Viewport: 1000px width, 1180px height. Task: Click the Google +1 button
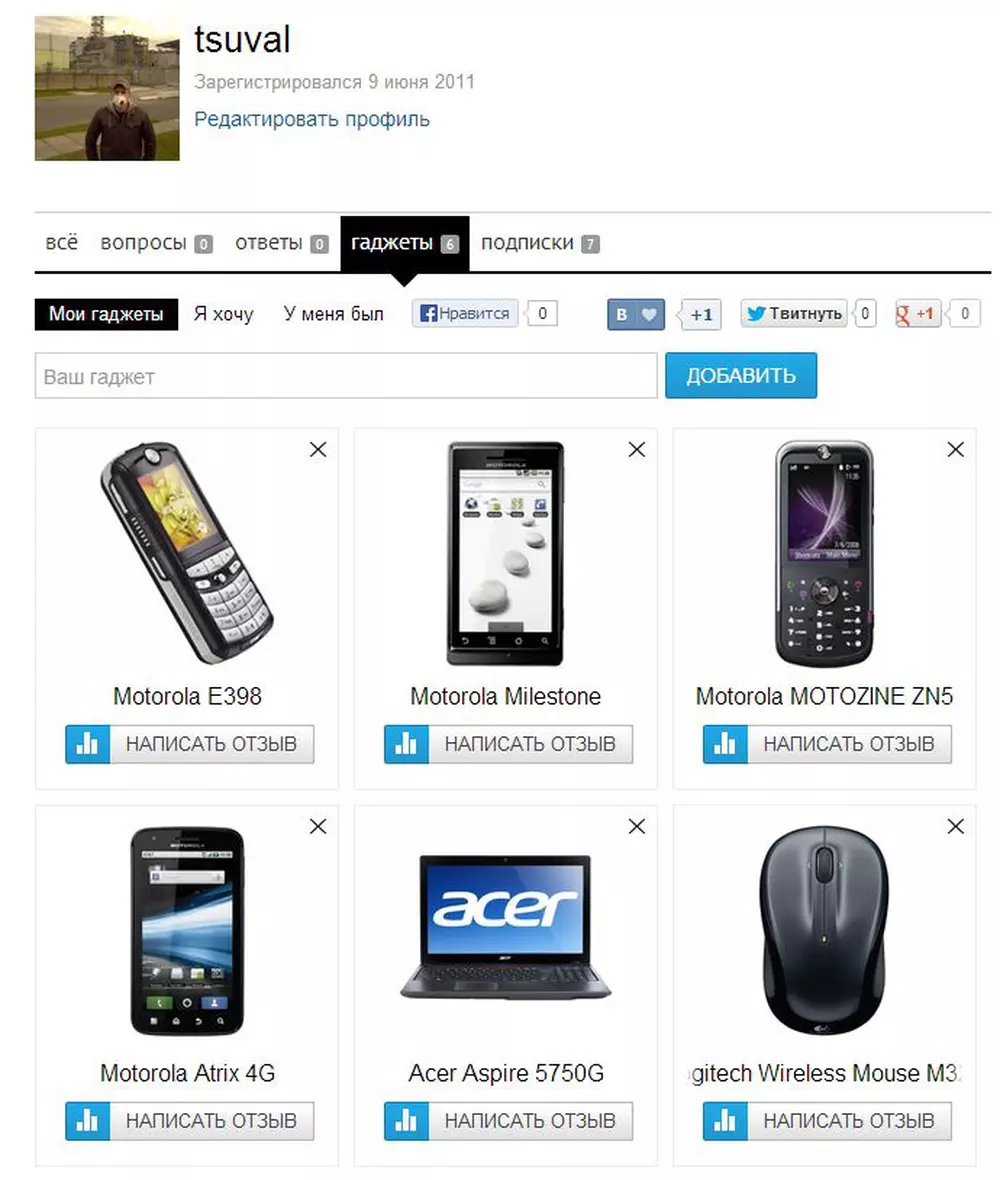[917, 313]
